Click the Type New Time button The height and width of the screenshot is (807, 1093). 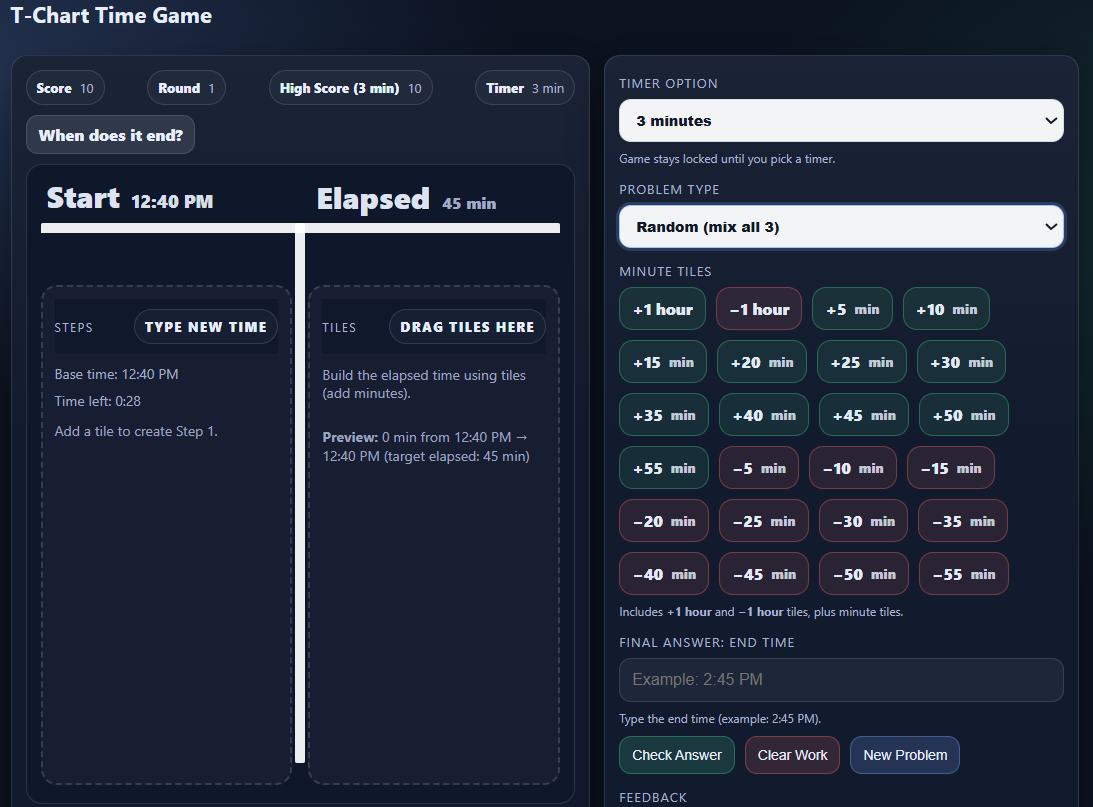205,327
